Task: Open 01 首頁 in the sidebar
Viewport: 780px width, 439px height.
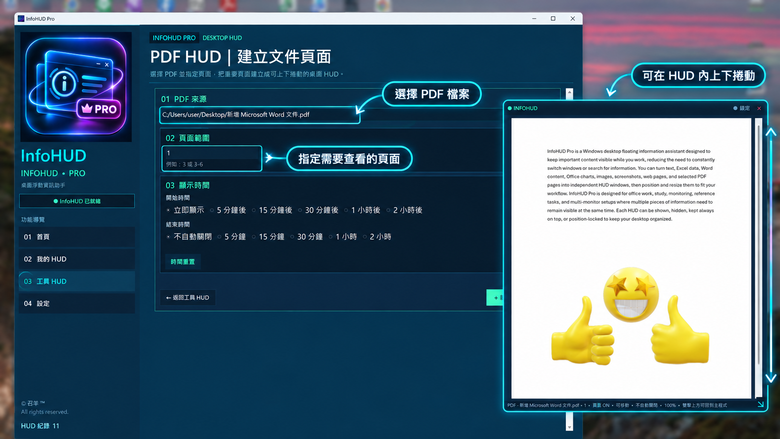Action: click(77, 237)
